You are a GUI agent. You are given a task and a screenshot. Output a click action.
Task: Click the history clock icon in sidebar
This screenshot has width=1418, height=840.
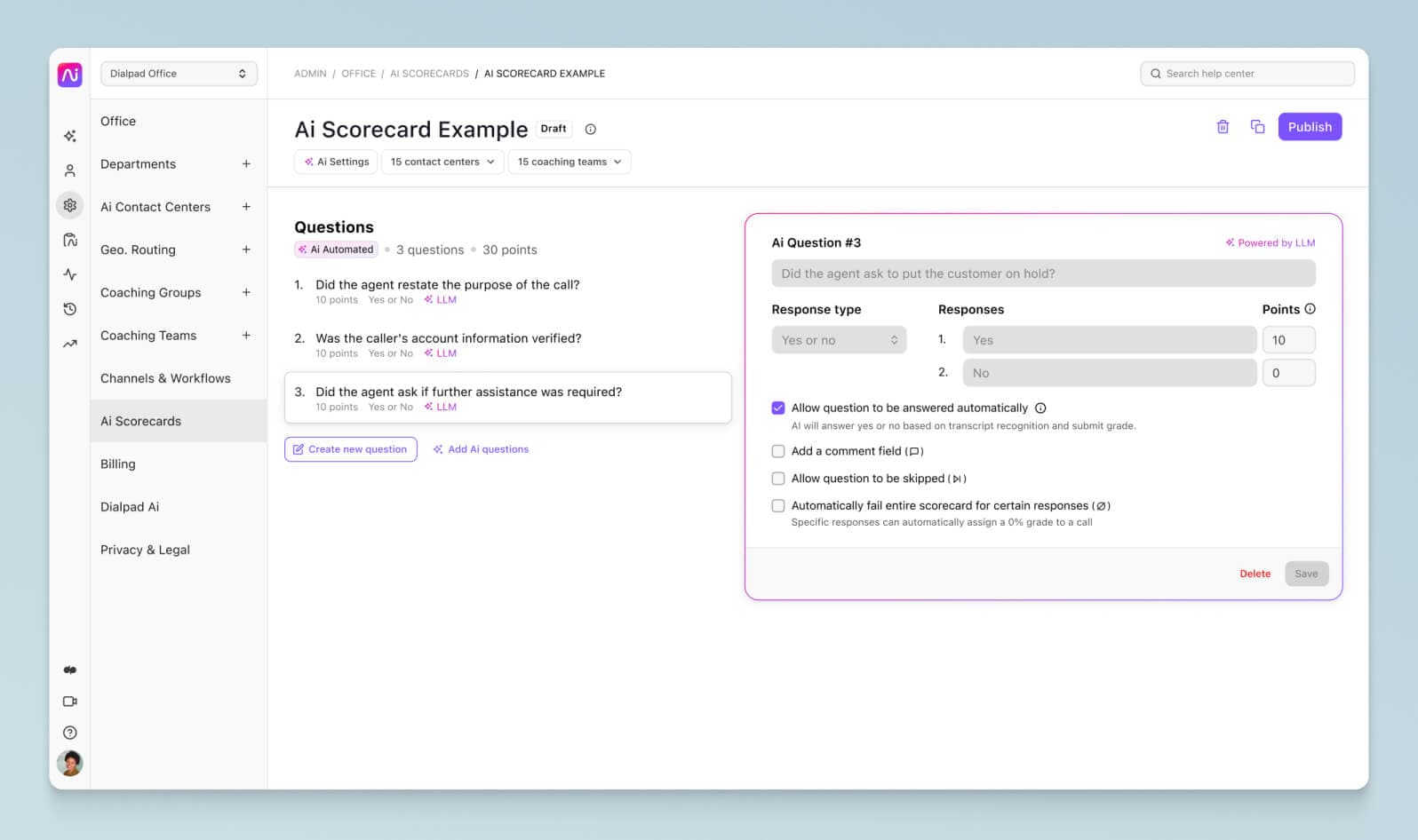(70, 309)
